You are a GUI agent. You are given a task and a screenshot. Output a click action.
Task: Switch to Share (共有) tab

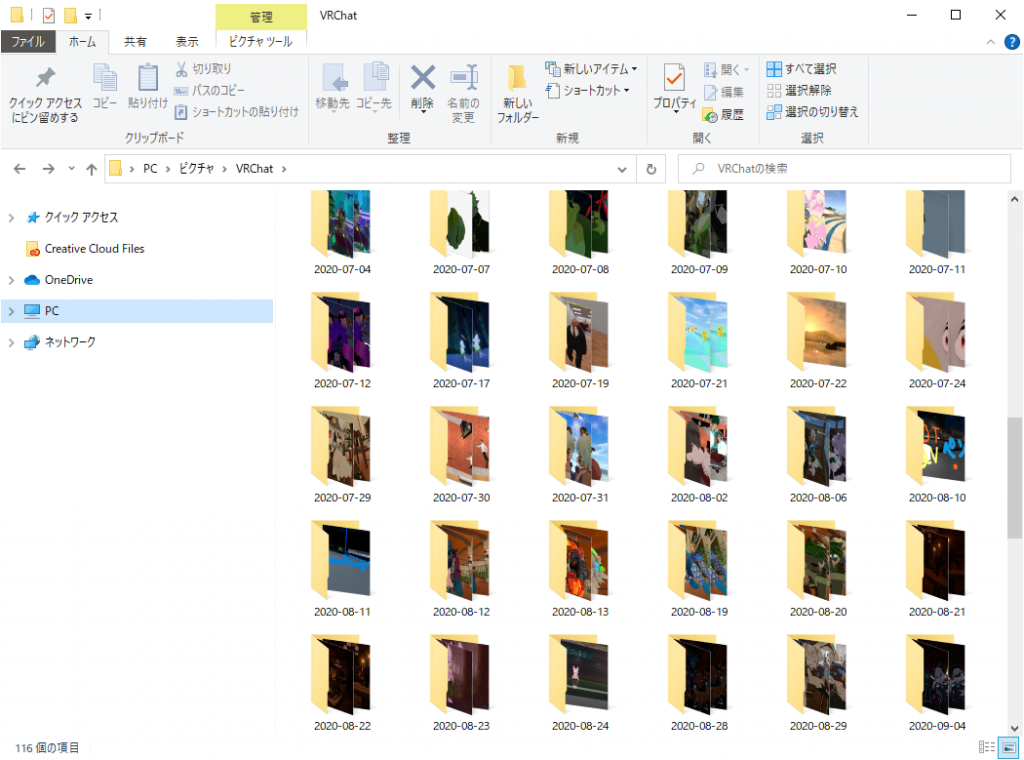coord(135,42)
